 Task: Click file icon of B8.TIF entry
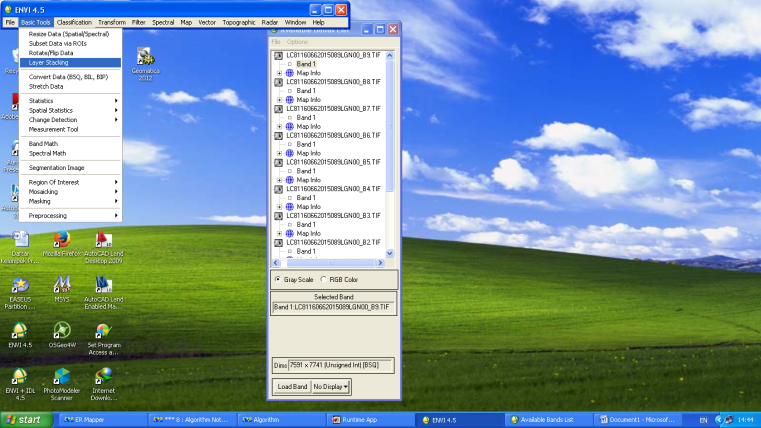pyautogui.click(x=279, y=82)
